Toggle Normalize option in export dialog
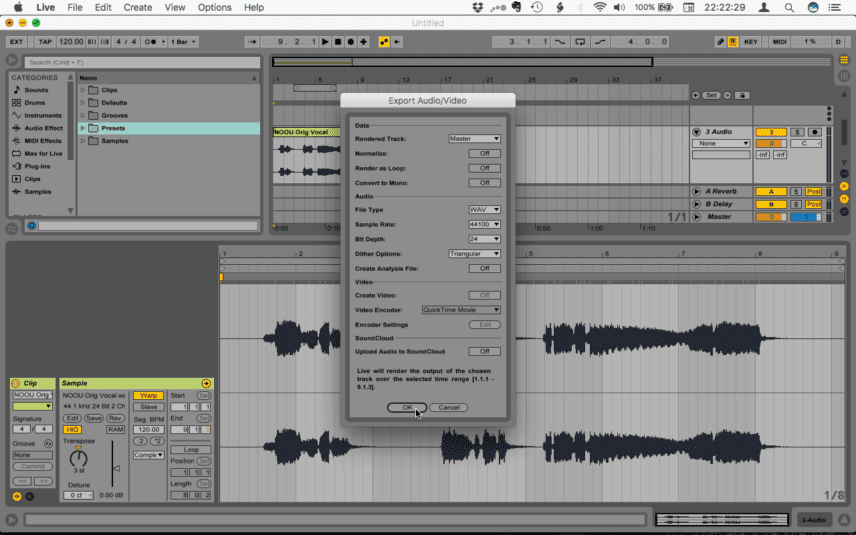 pyautogui.click(x=484, y=153)
